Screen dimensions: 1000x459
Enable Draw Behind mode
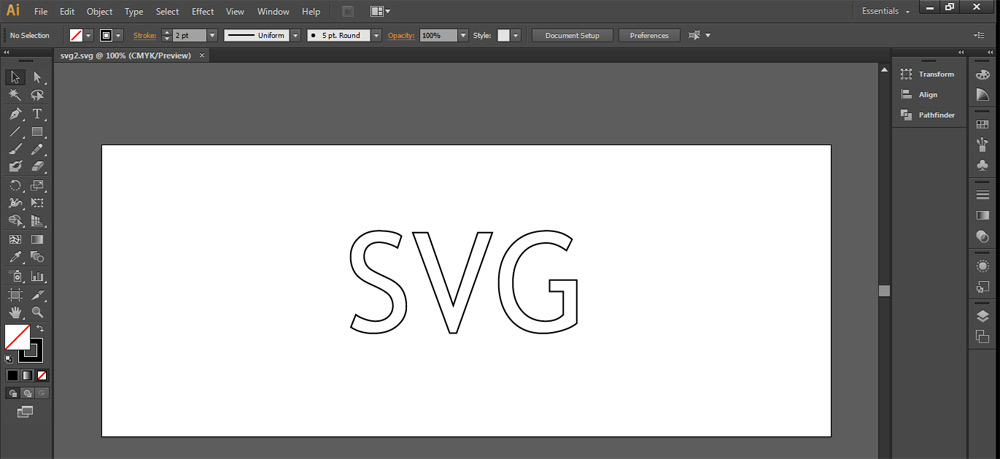27,393
